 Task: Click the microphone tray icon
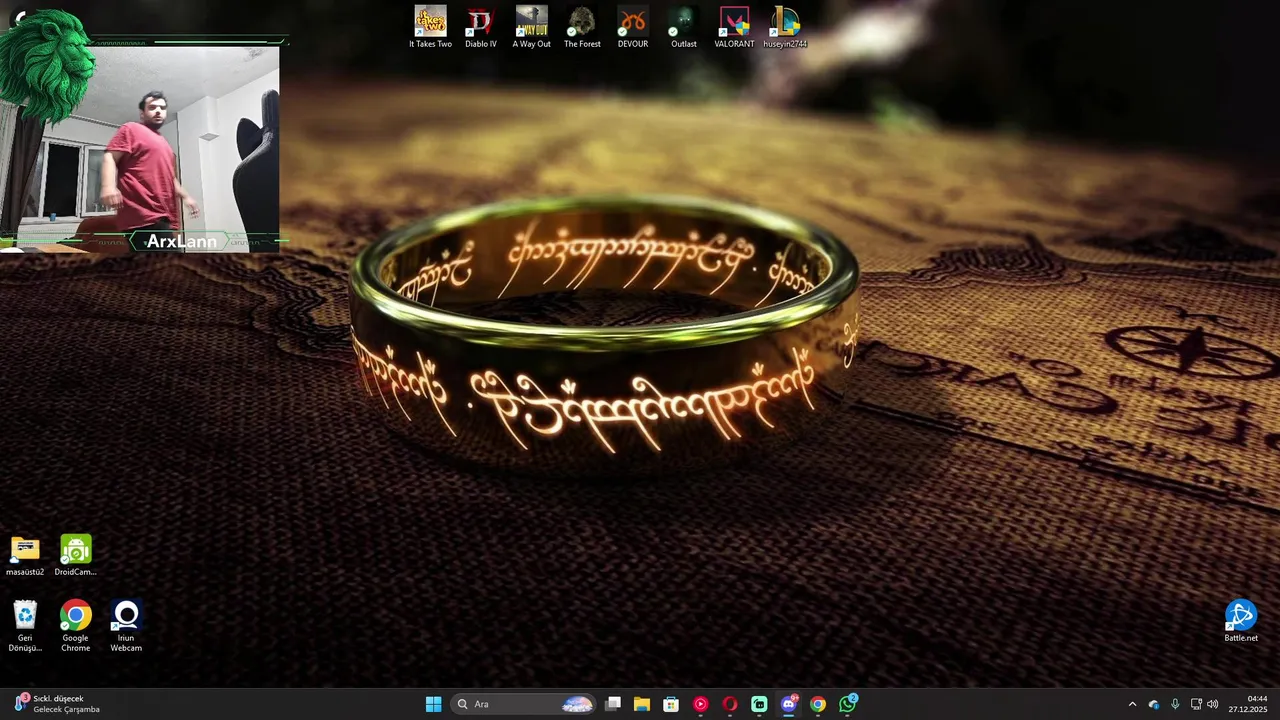[1175, 704]
